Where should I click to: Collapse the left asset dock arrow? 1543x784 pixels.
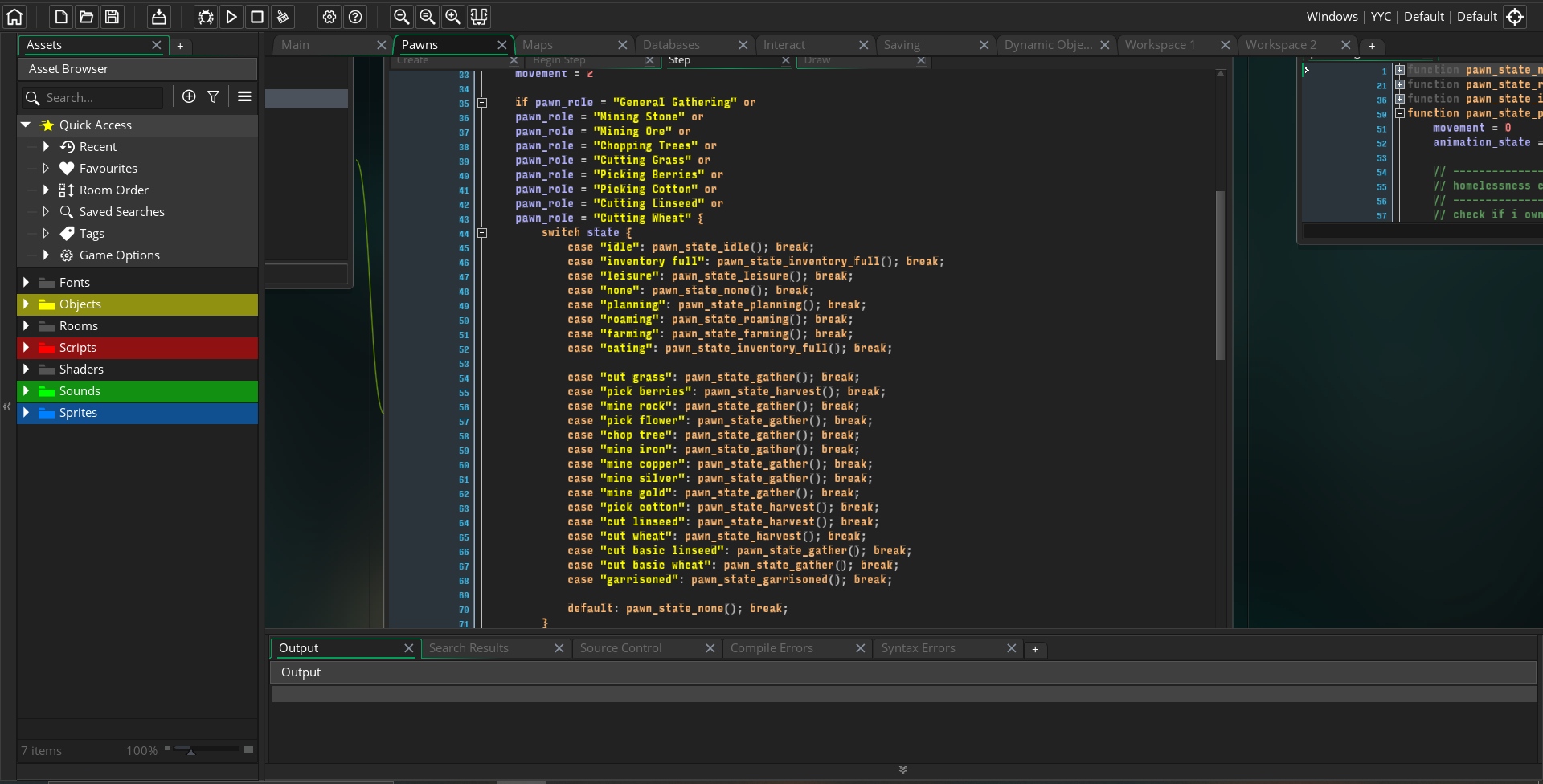(x=7, y=407)
